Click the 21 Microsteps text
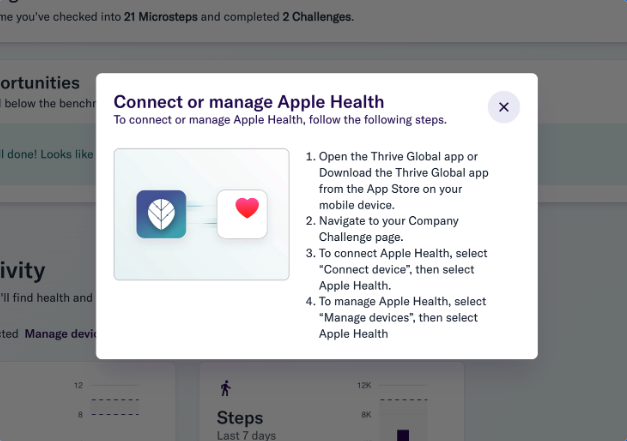This screenshot has width=627, height=441. pyautogui.click(x=161, y=17)
